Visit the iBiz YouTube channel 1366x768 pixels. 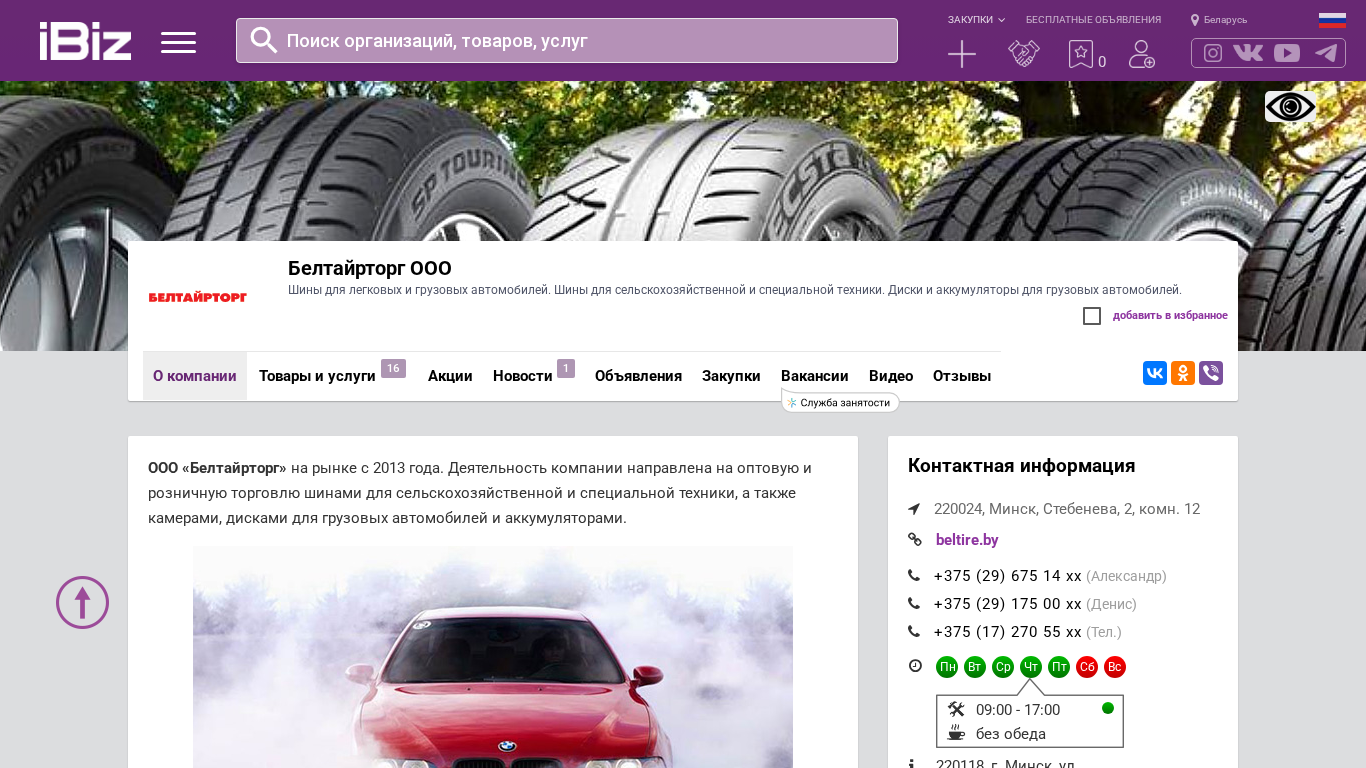click(x=1287, y=53)
